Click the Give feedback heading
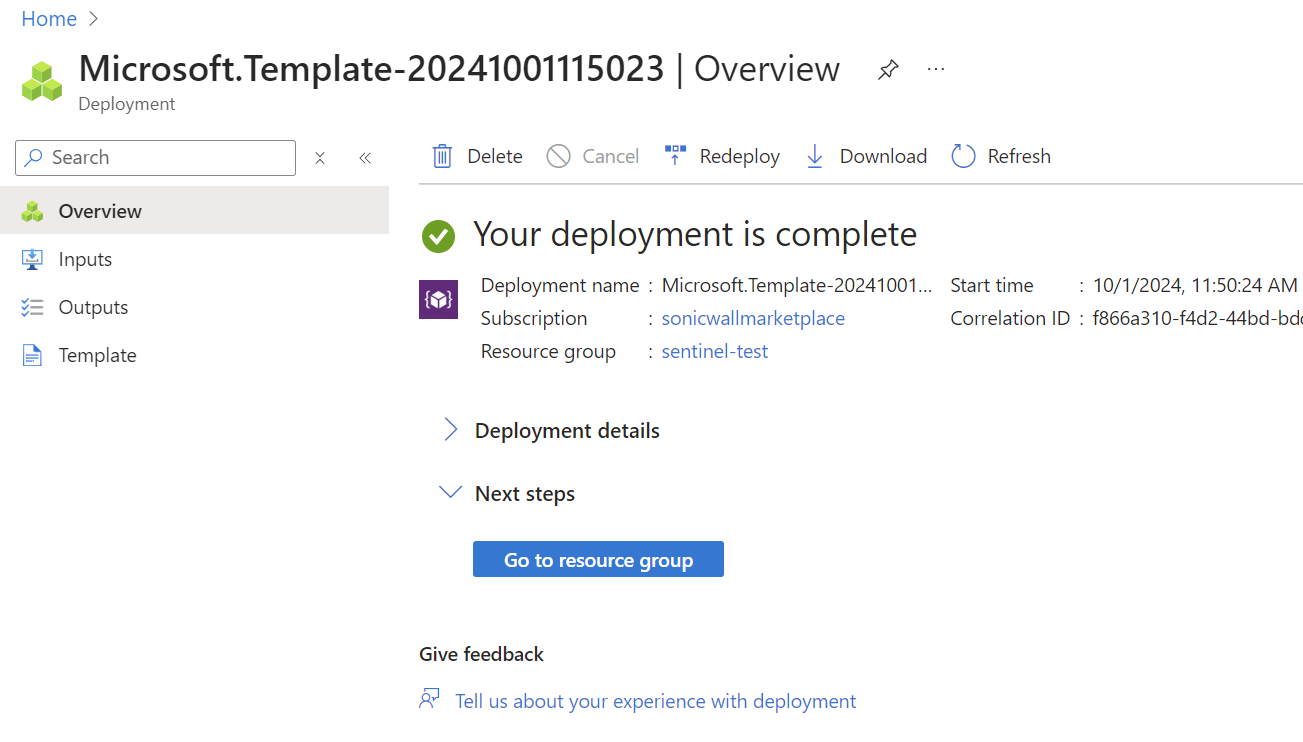The height and width of the screenshot is (742, 1303). coord(481,654)
